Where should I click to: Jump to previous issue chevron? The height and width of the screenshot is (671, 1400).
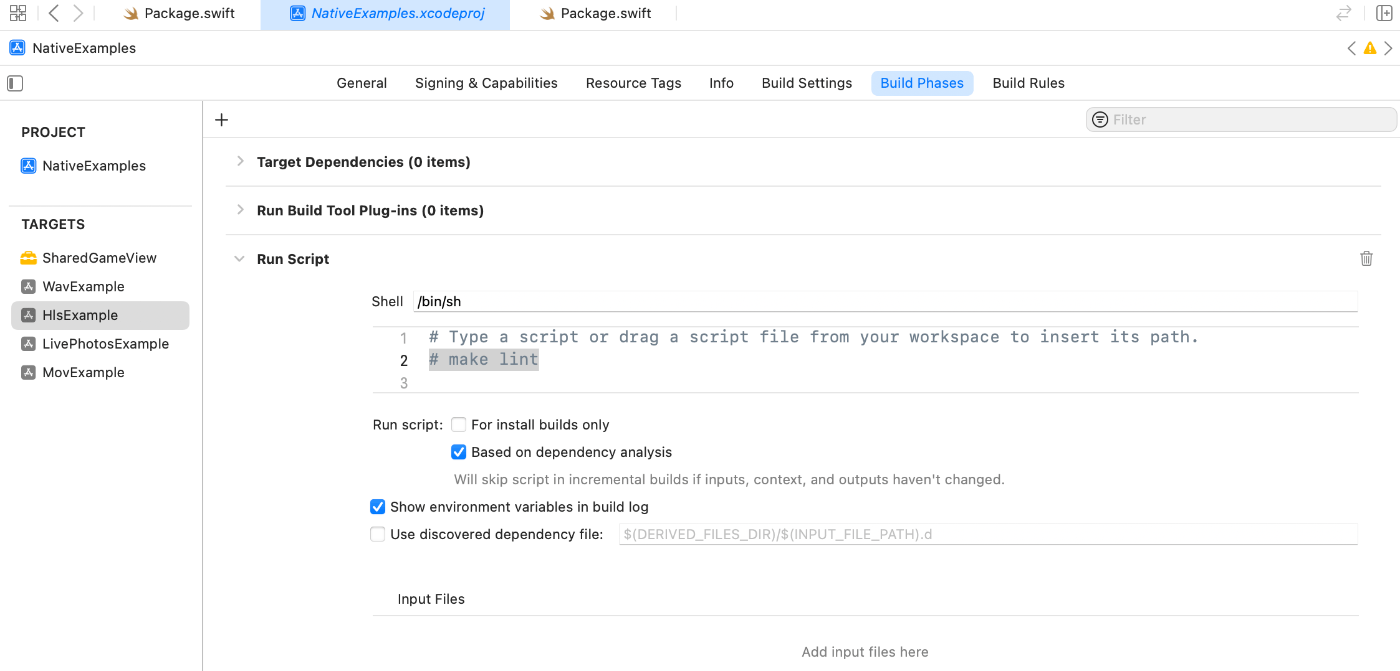point(1352,48)
